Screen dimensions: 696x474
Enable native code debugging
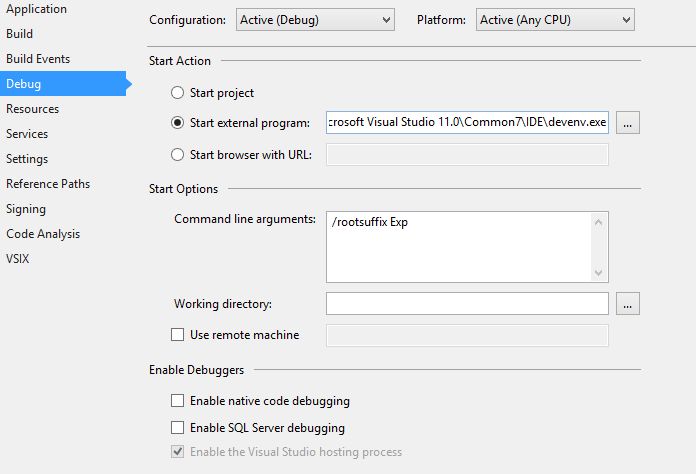pos(178,400)
